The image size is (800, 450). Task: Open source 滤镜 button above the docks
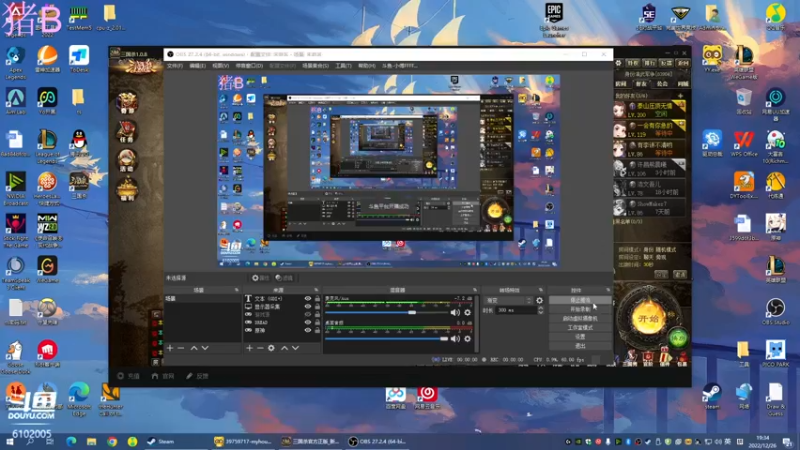[x=284, y=278]
